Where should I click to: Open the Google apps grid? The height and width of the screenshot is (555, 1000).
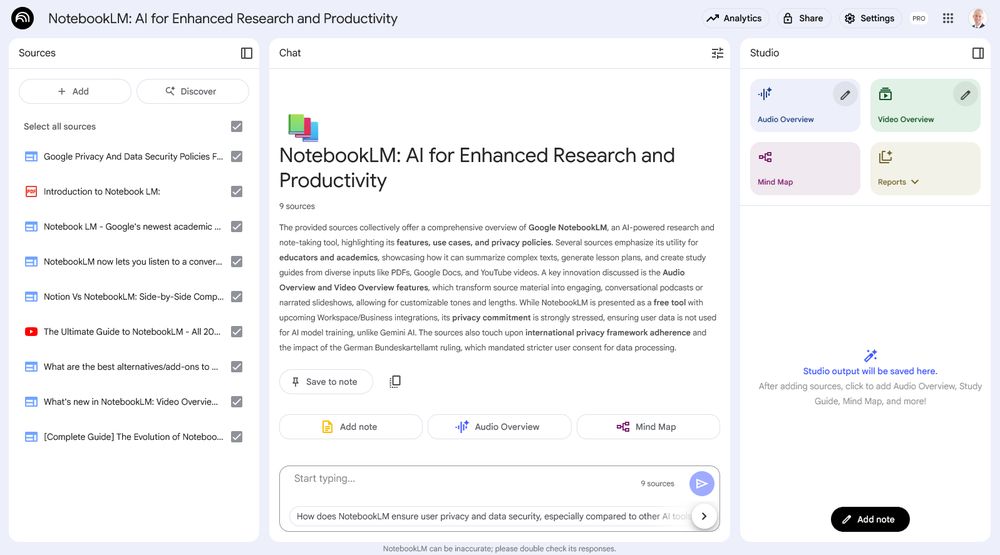tap(948, 18)
